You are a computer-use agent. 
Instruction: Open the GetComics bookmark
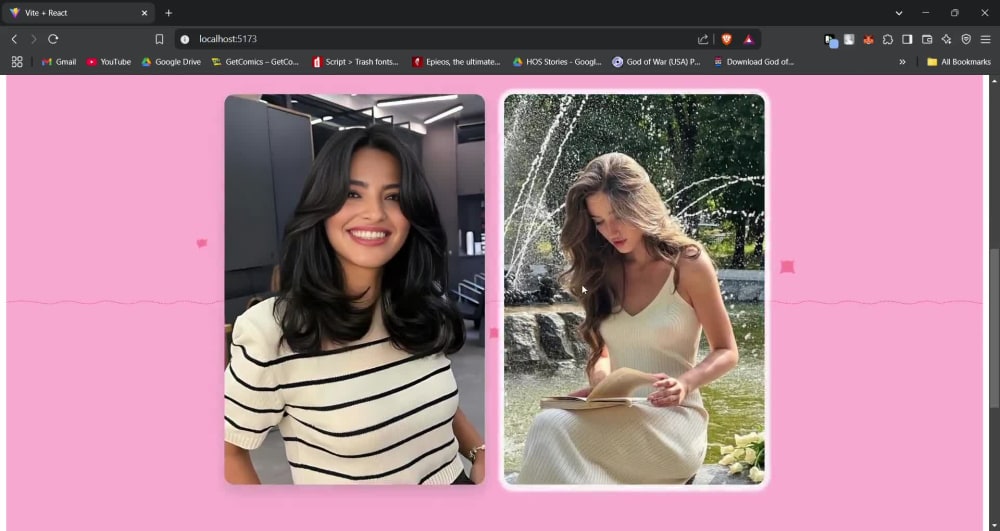[255, 62]
